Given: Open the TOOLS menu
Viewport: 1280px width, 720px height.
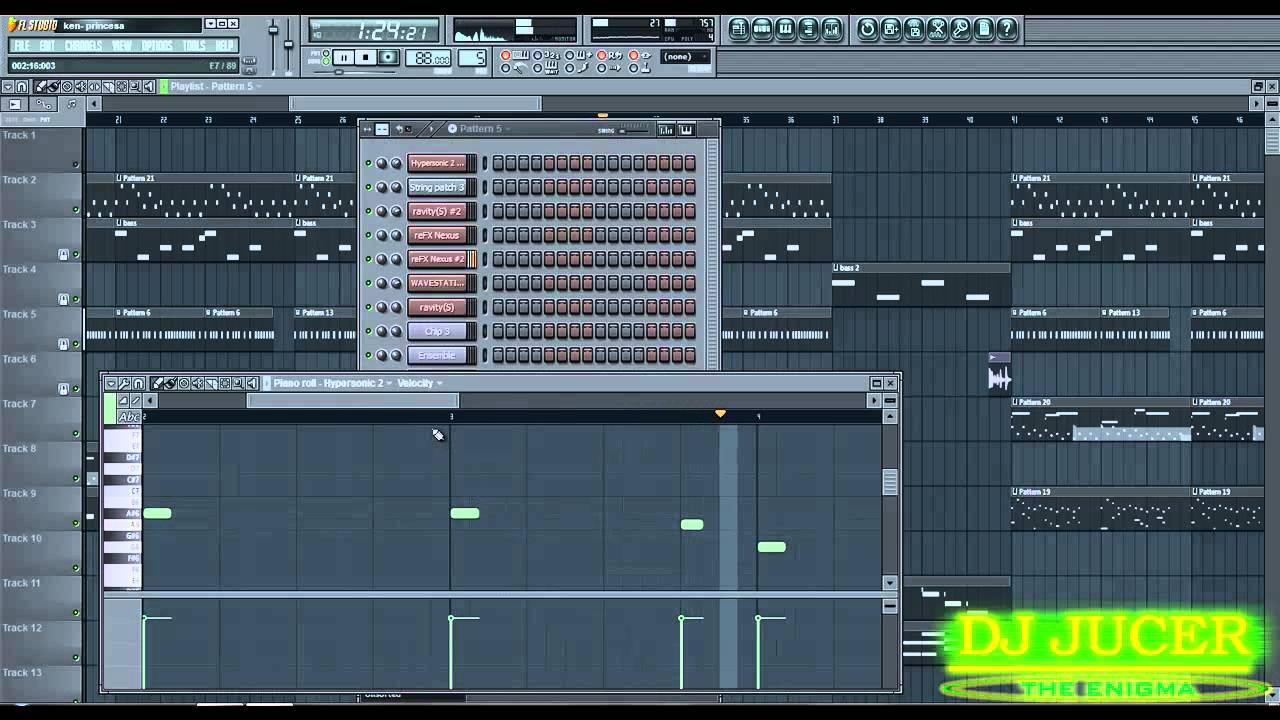Looking at the screenshot, I should pos(194,46).
